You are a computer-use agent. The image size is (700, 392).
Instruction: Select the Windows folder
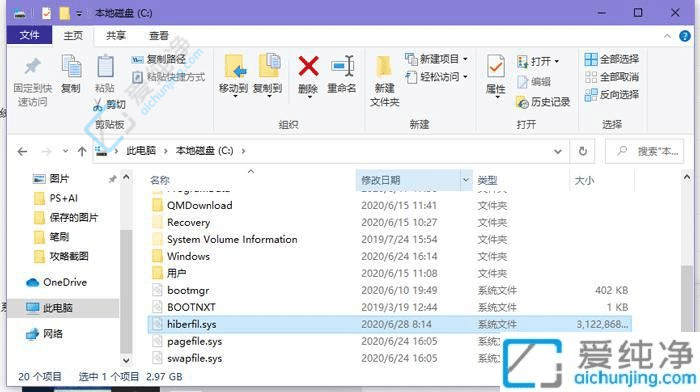(188, 256)
